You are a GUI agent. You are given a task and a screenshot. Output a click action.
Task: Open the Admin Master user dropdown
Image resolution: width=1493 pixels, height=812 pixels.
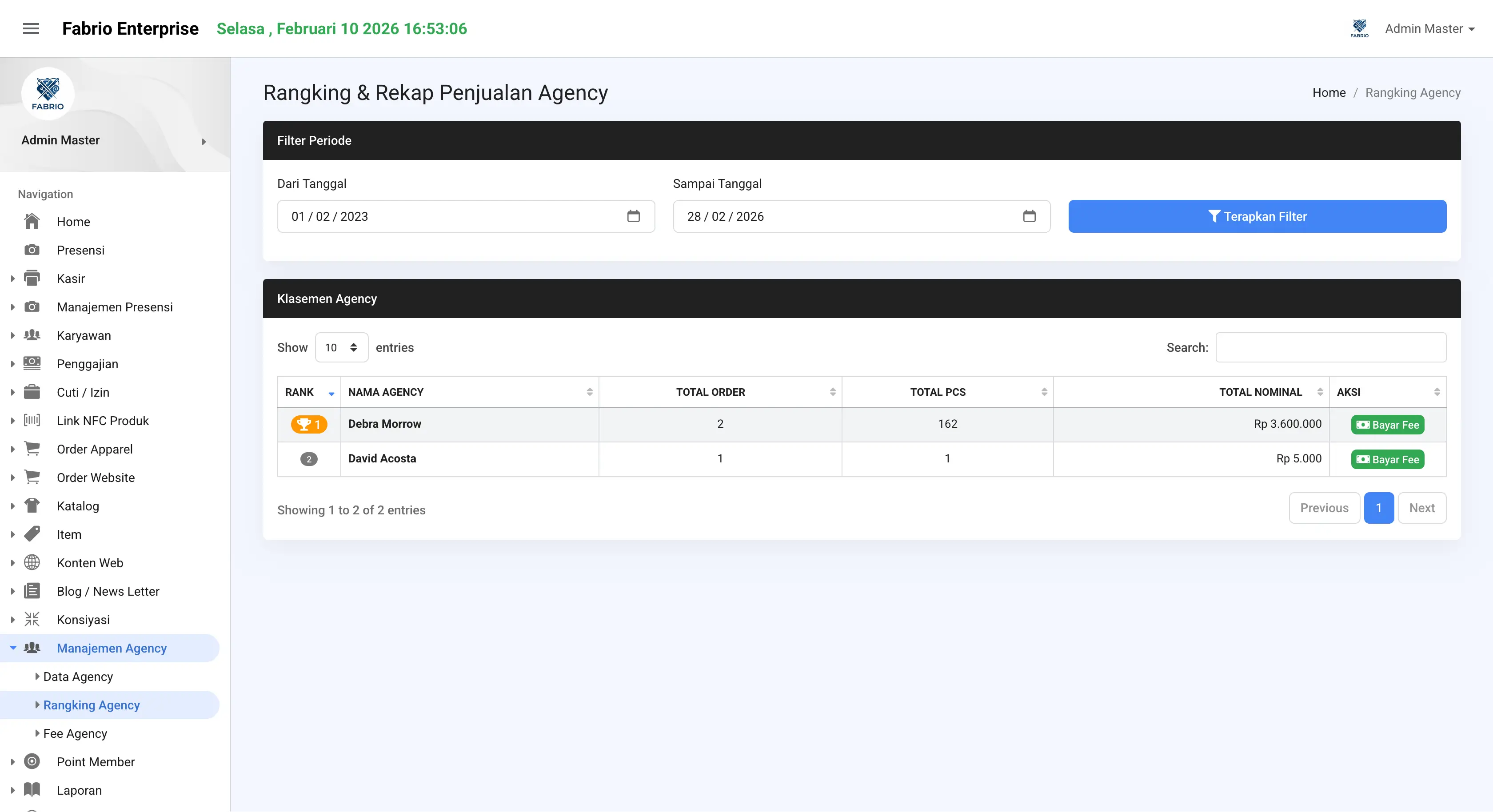pos(1429,28)
